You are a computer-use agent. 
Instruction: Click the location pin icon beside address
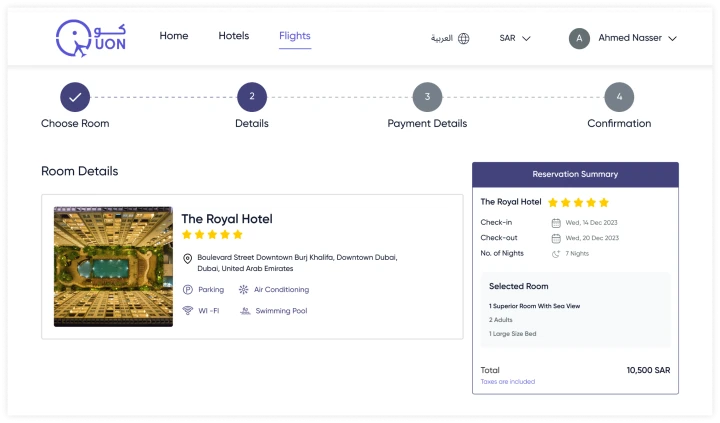click(187, 258)
